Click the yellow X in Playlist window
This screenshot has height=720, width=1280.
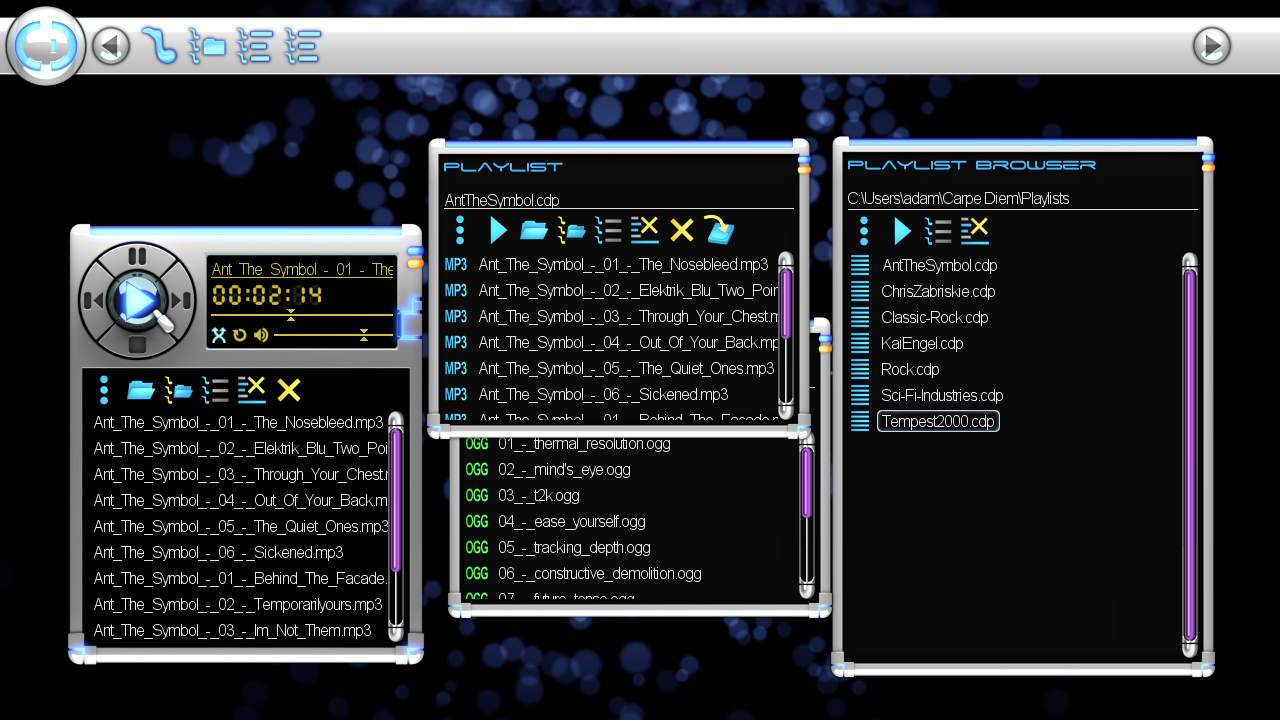coord(682,231)
